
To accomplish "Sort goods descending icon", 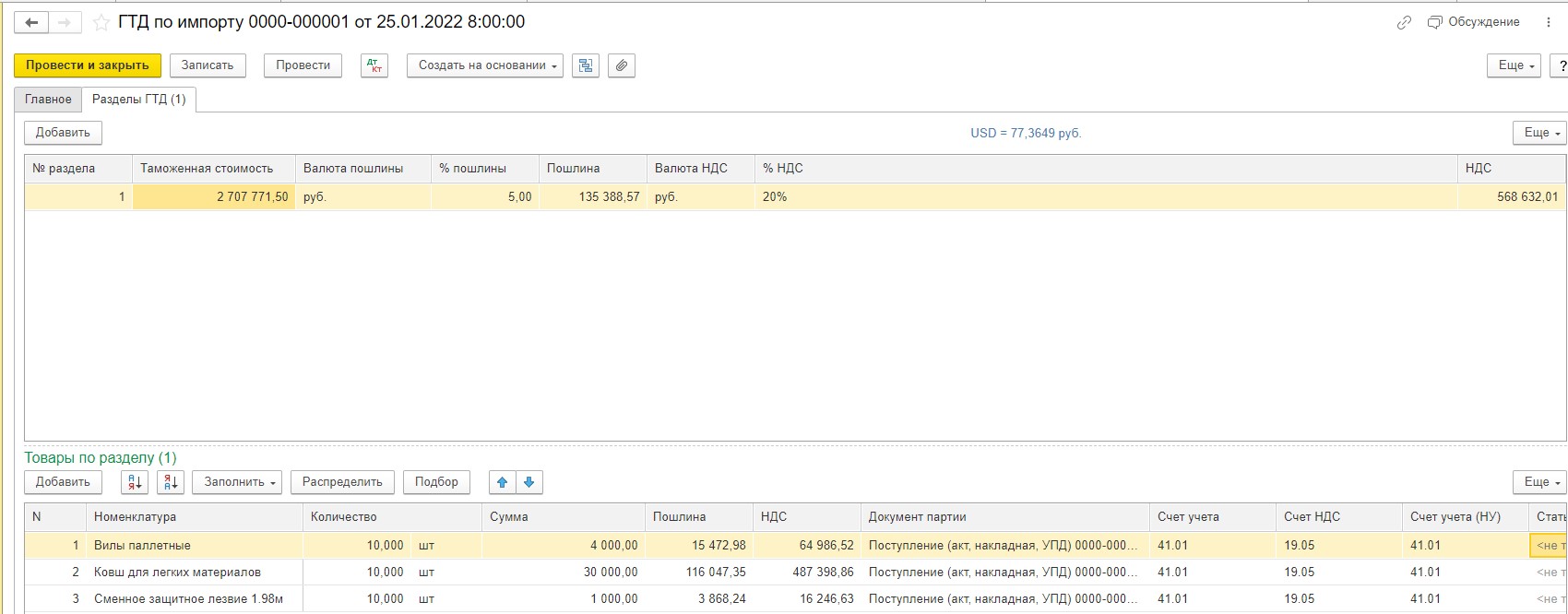I will pyautogui.click(x=171, y=482).
